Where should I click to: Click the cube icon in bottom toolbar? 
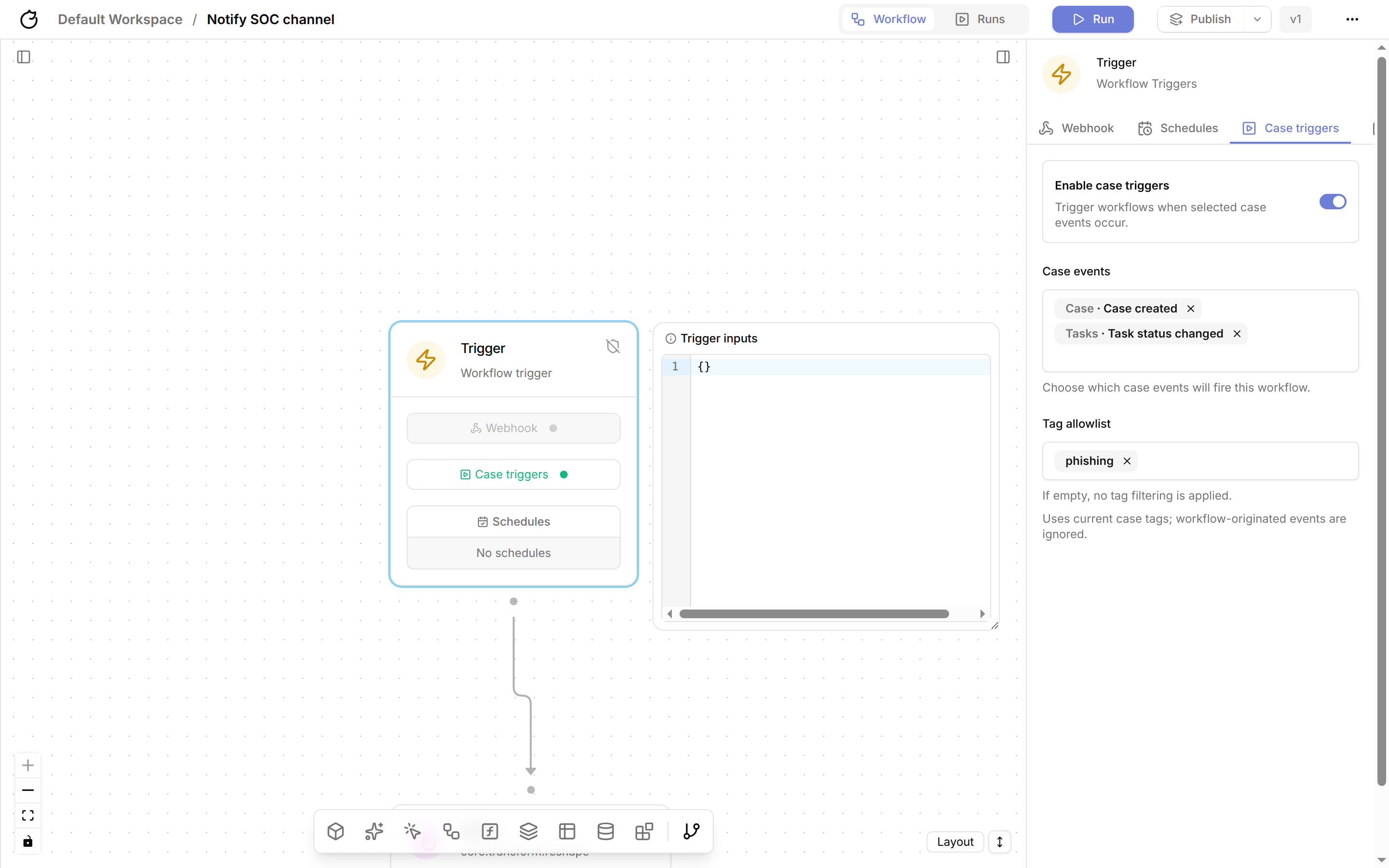pos(336,831)
